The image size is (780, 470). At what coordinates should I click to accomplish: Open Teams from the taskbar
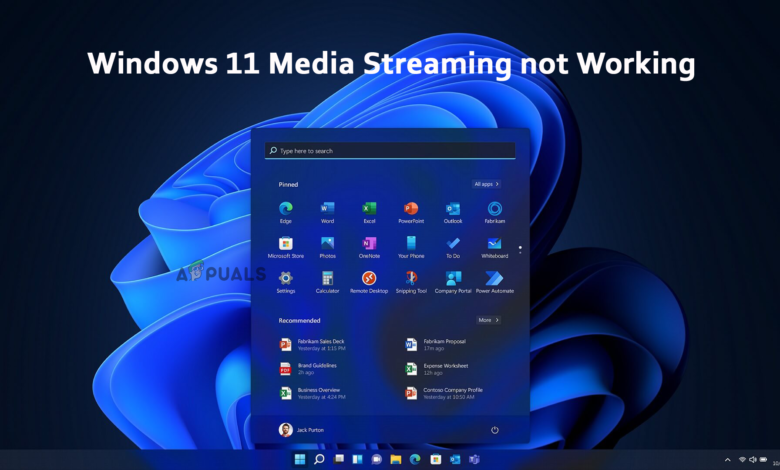point(474,459)
